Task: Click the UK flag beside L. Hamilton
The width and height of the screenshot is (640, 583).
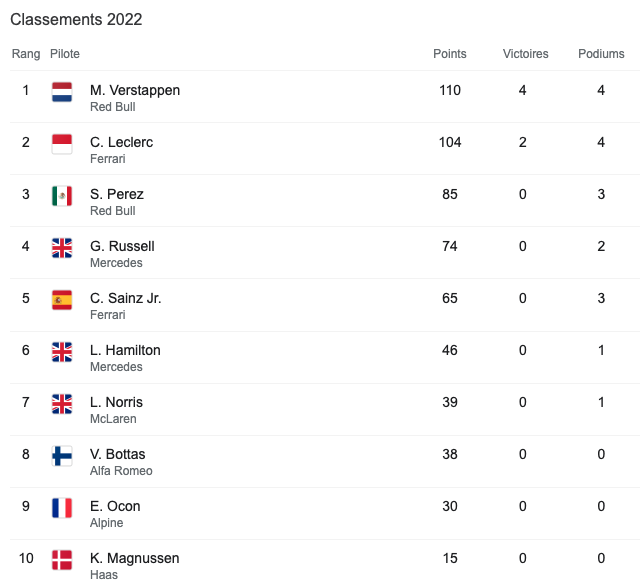Action: [62, 352]
